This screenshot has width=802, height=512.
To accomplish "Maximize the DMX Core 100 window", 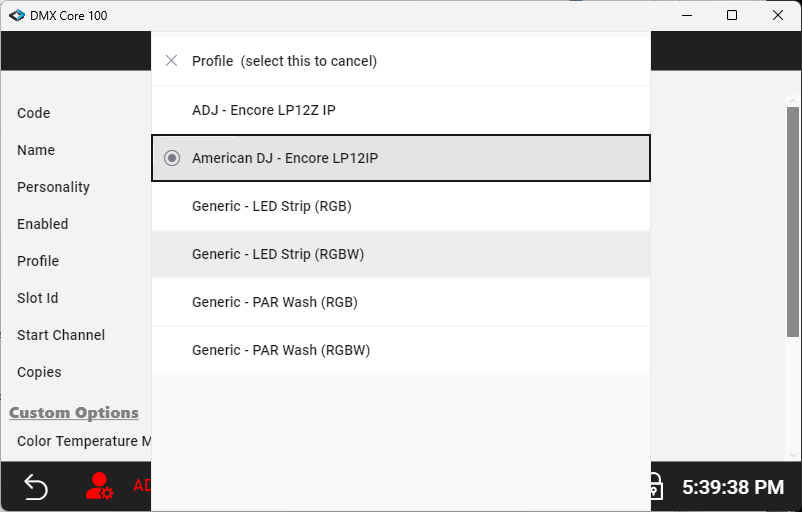I will (732, 16).
